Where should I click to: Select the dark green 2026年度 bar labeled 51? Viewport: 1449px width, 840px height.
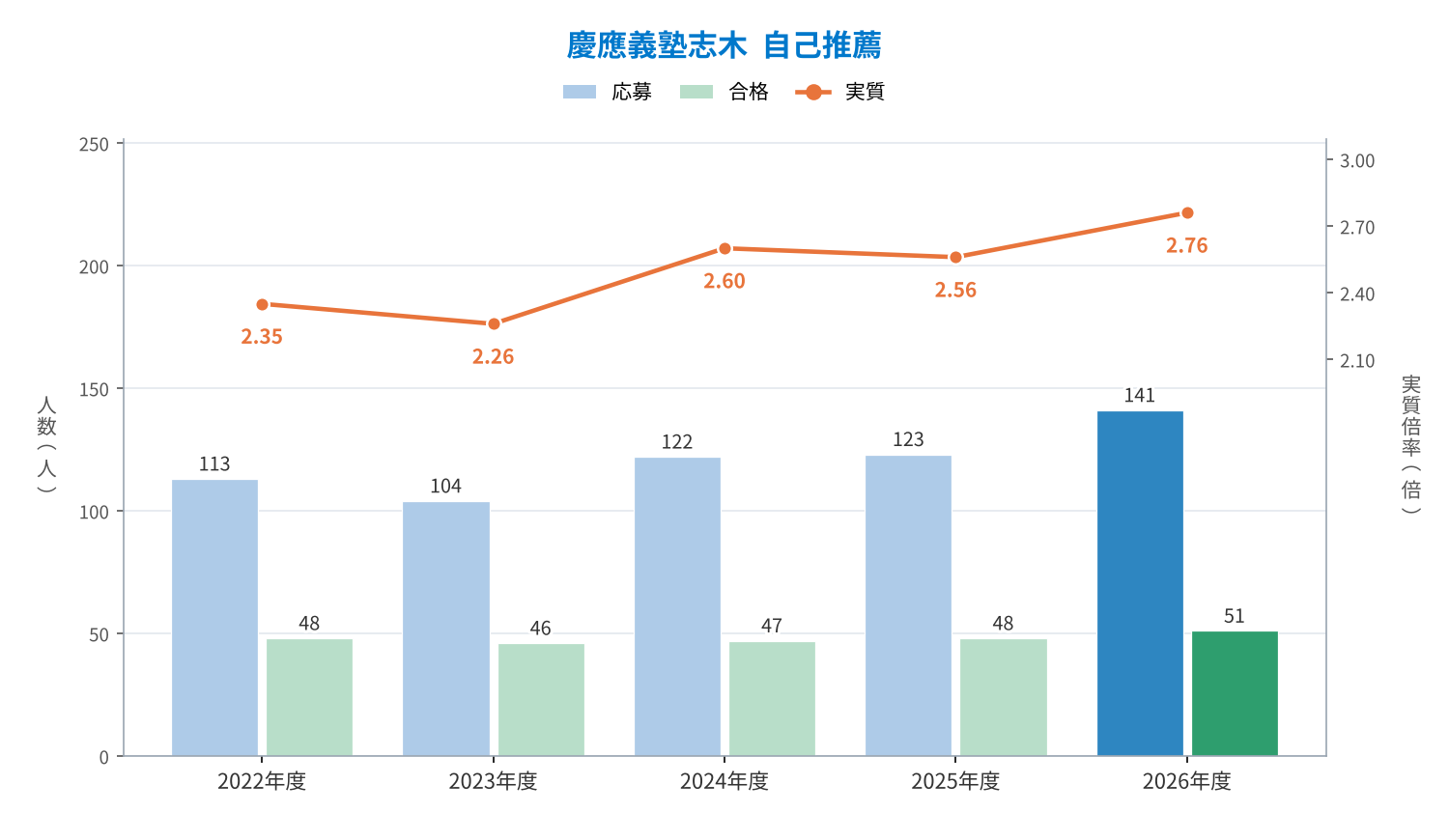(x=1235, y=693)
